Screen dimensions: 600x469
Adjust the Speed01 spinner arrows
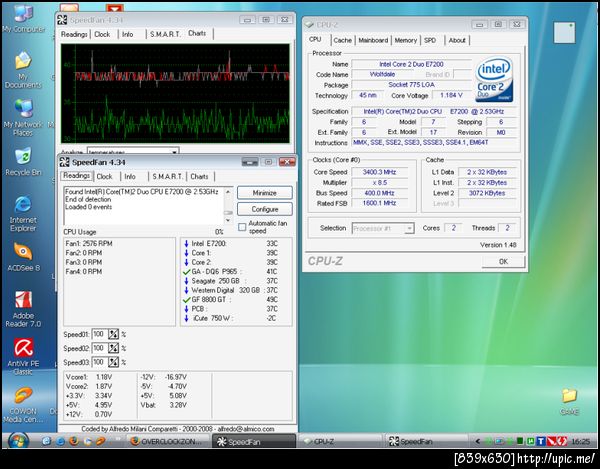click(x=113, y=334)
